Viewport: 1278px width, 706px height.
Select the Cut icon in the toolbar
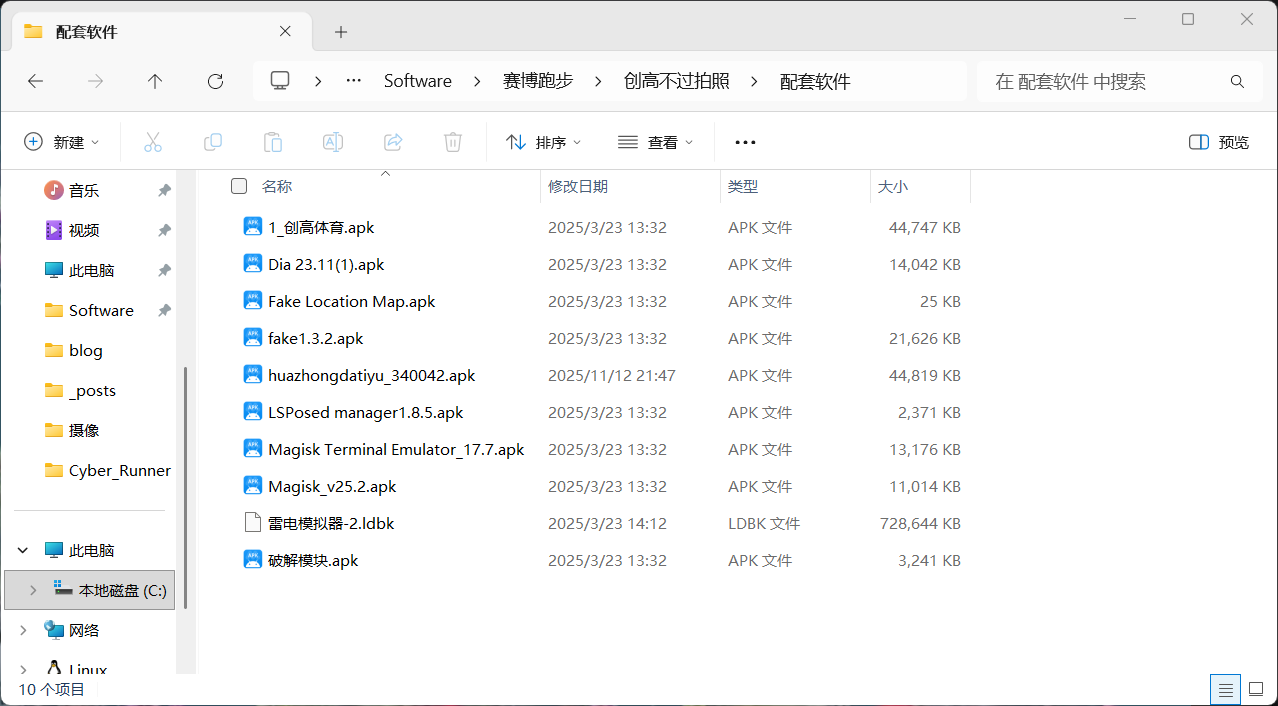(x=152, y=142)
